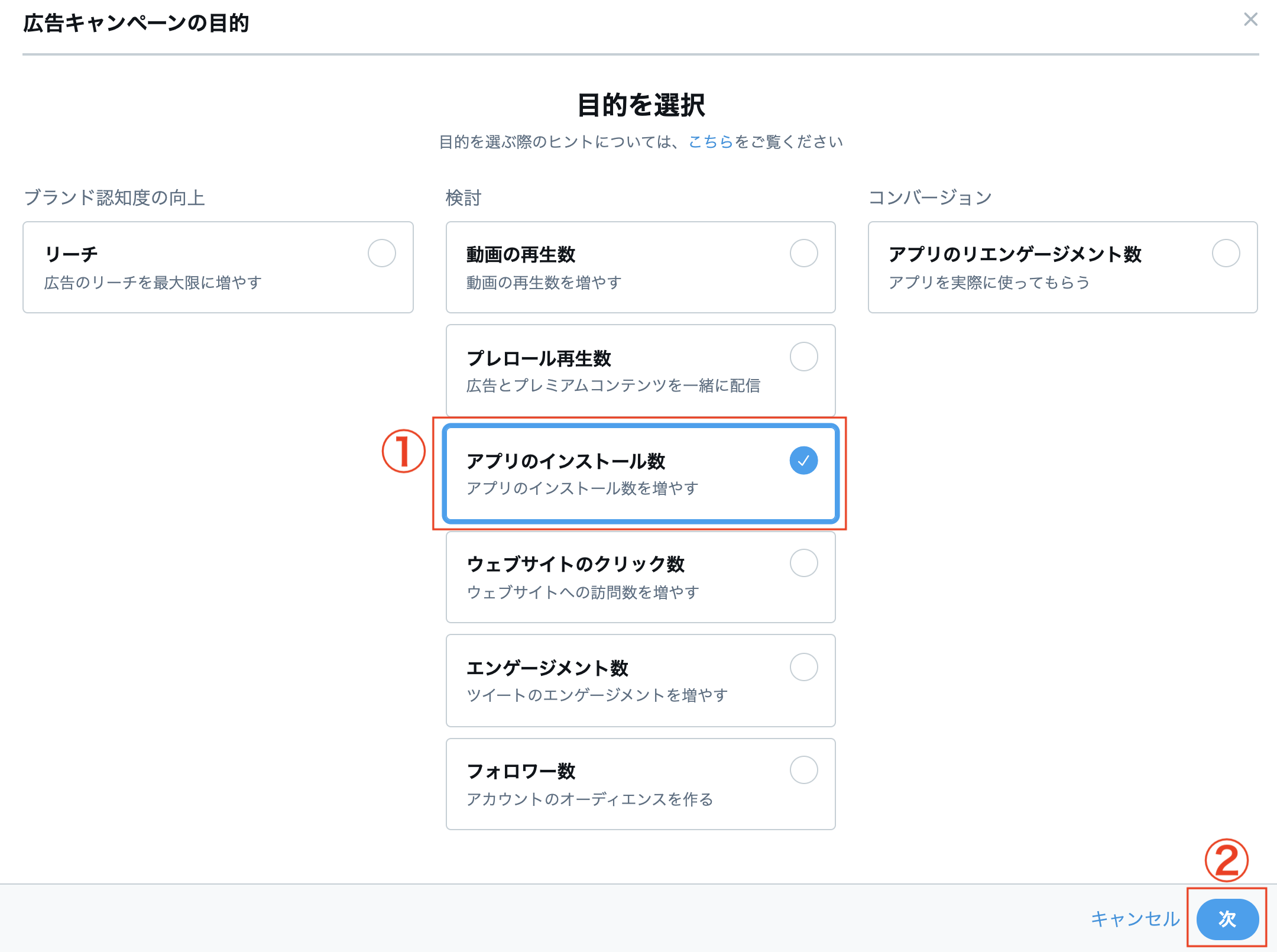Choose the プレロール再生数 option
The width and height of the screenshot is (1277, 952).
tap(803, 357)
